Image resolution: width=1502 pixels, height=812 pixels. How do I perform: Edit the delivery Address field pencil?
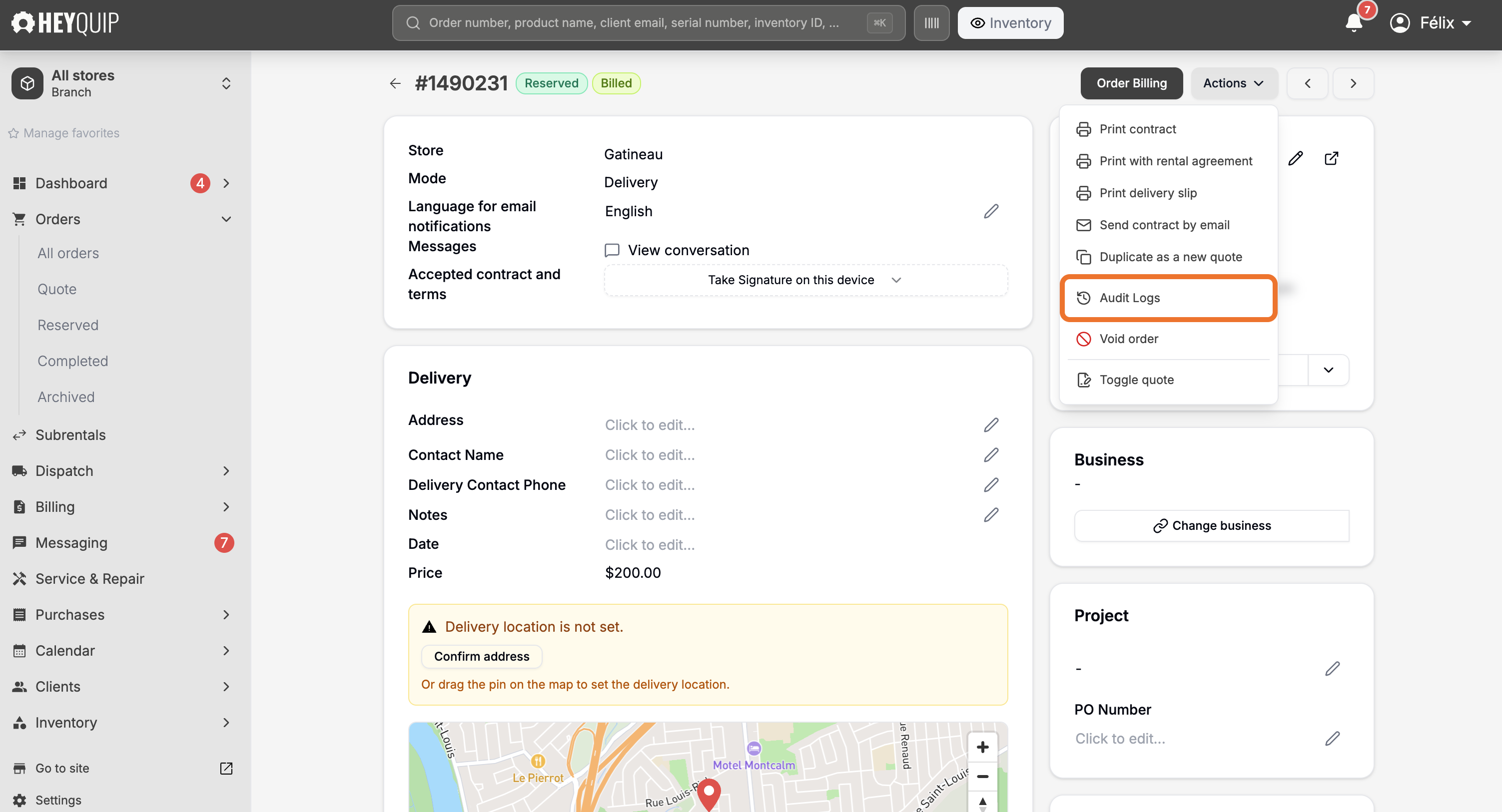991,424
